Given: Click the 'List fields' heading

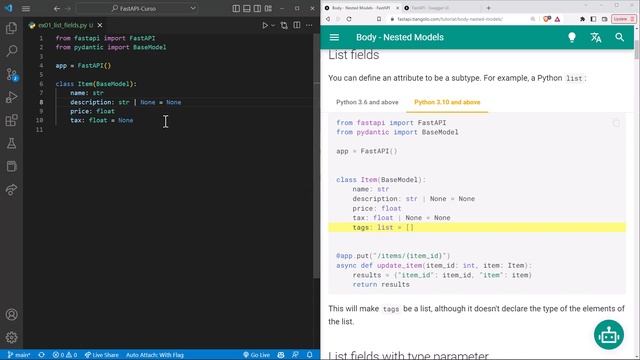Looking at the screenshot, I should 353,55.
